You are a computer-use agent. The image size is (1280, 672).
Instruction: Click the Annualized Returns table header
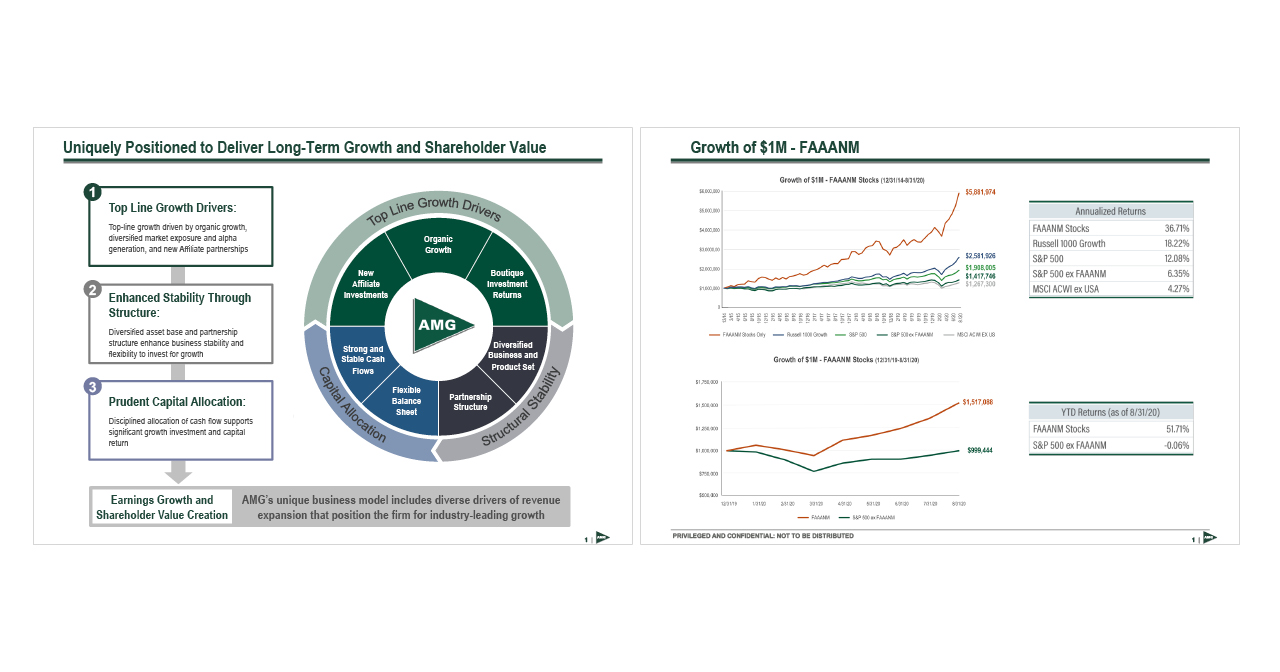coord(1110,211)
